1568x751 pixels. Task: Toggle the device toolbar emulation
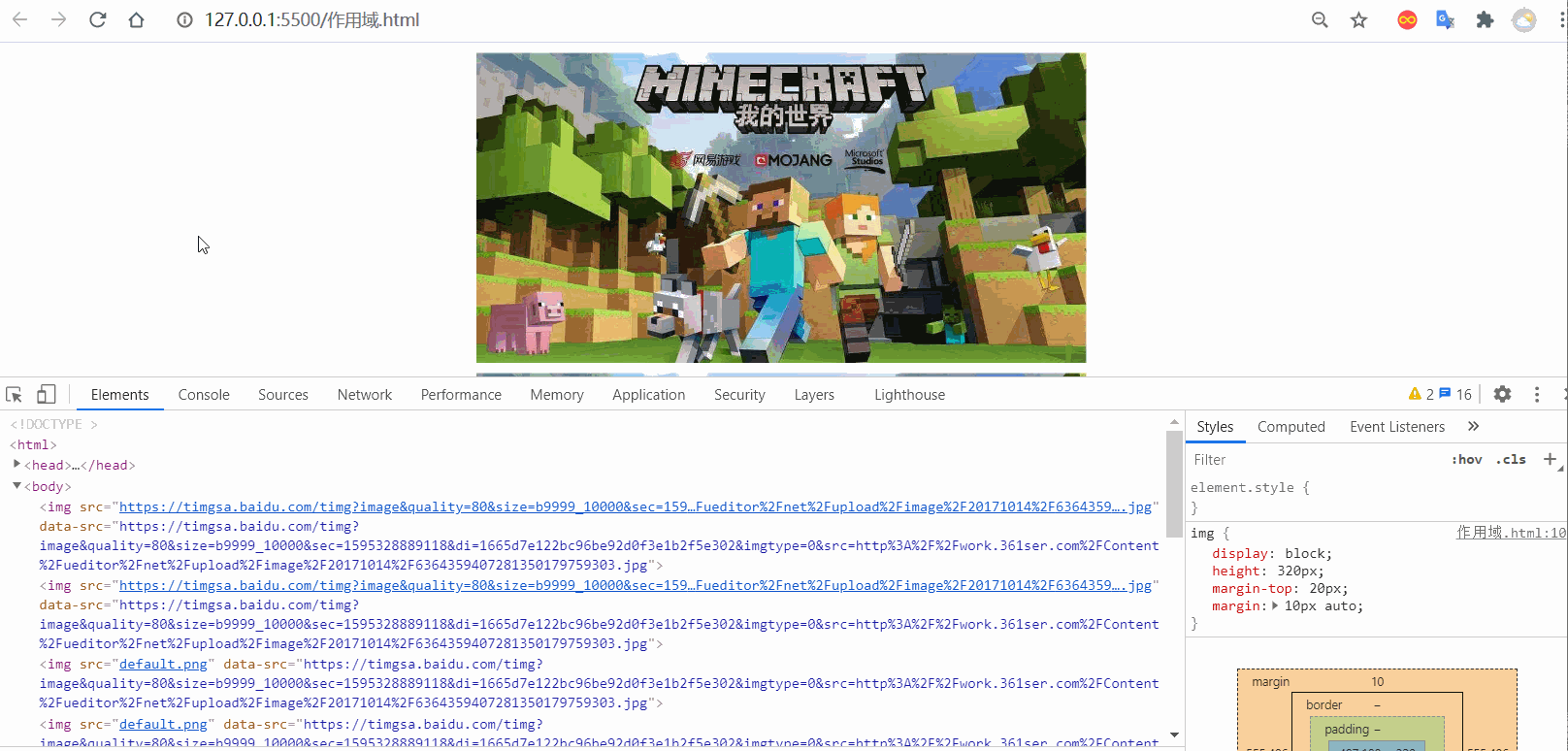(46, 394)
